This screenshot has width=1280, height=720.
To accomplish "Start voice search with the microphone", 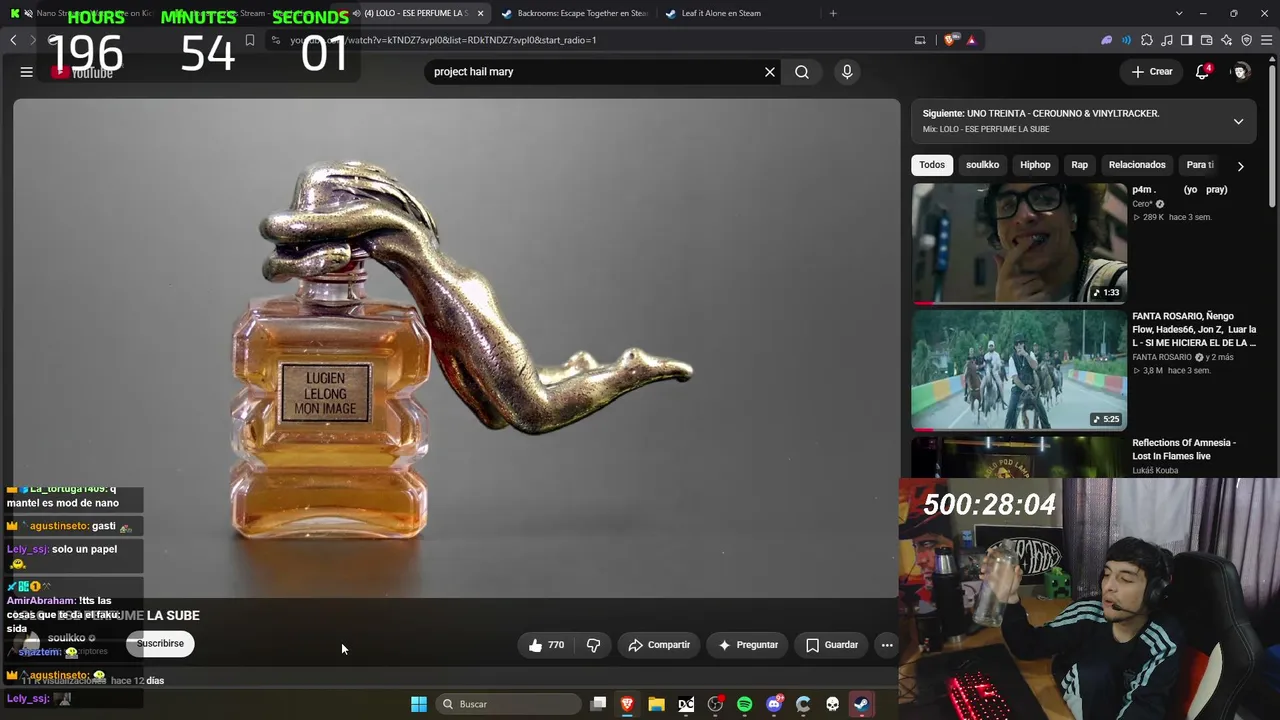I will coord(847,72).
